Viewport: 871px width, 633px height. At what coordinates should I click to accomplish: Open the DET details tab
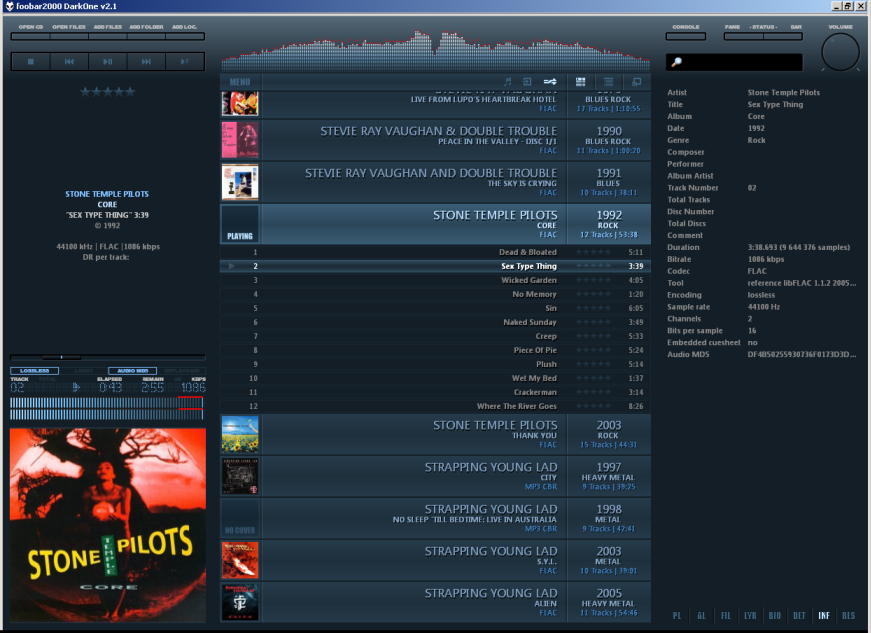coord(799,615)
